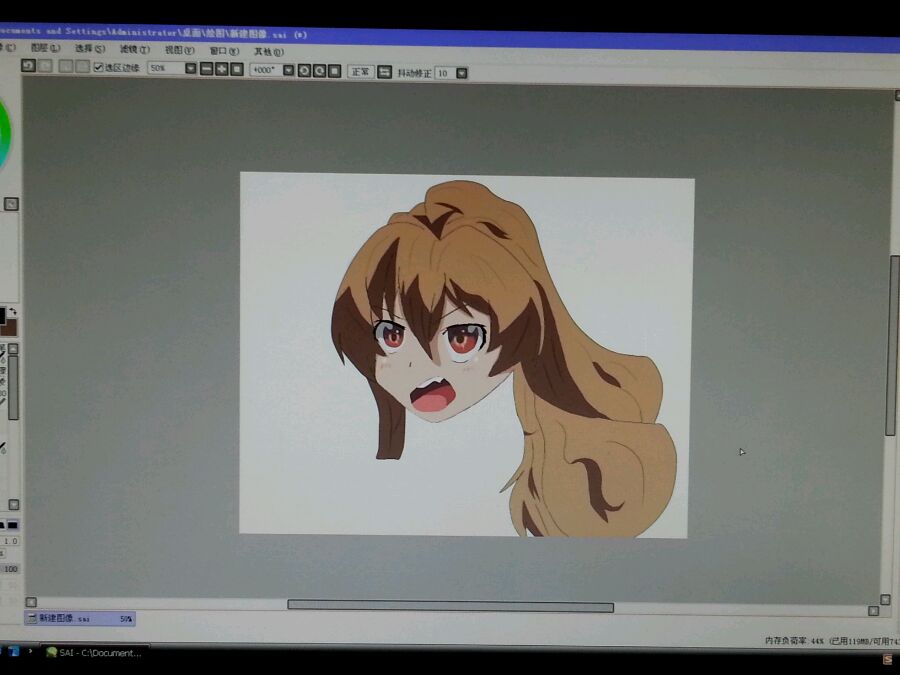Open the 图层(L) menu
This screenshot has width=900, height=675.
(45, 48)
